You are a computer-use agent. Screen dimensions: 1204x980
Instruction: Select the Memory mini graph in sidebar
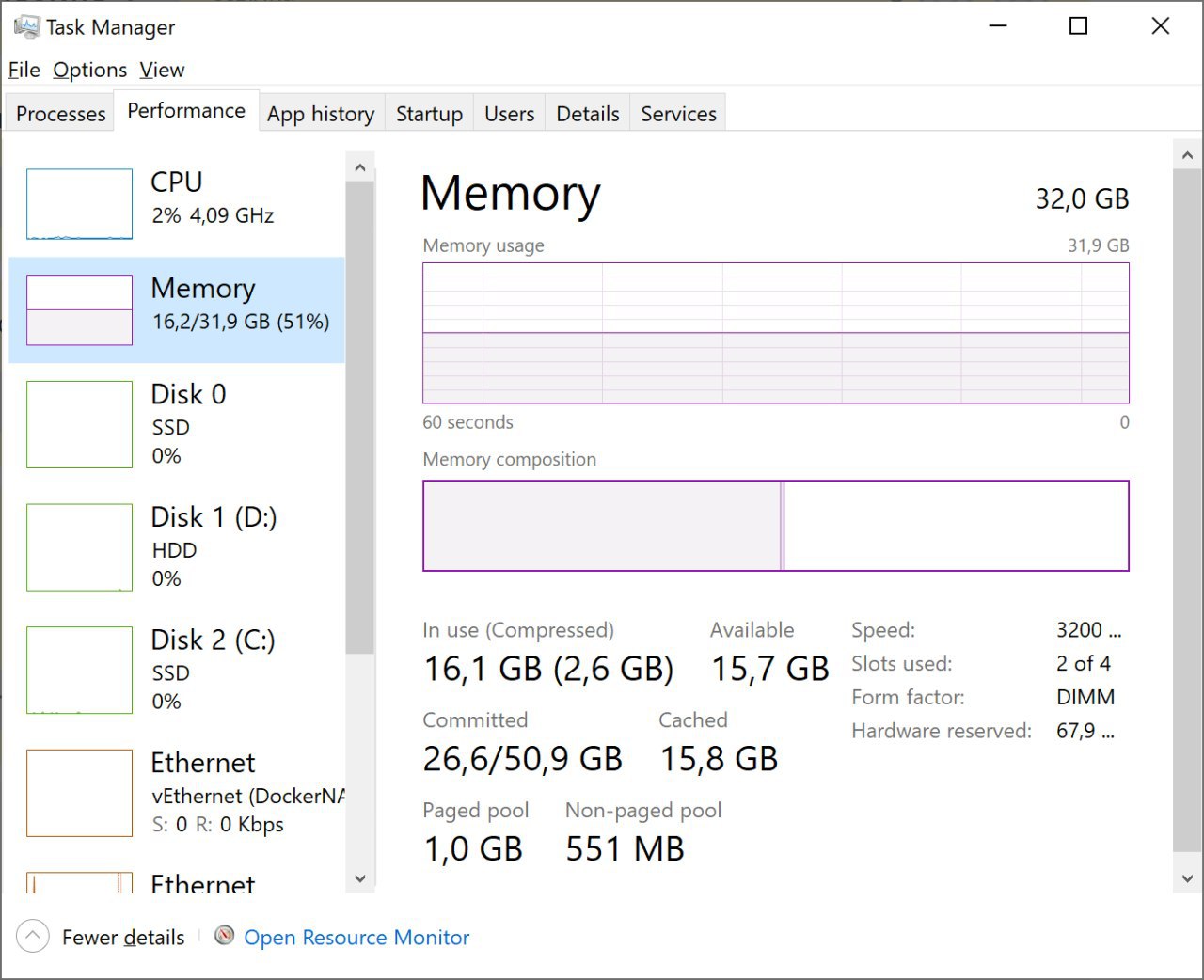(x=79, y=309)
